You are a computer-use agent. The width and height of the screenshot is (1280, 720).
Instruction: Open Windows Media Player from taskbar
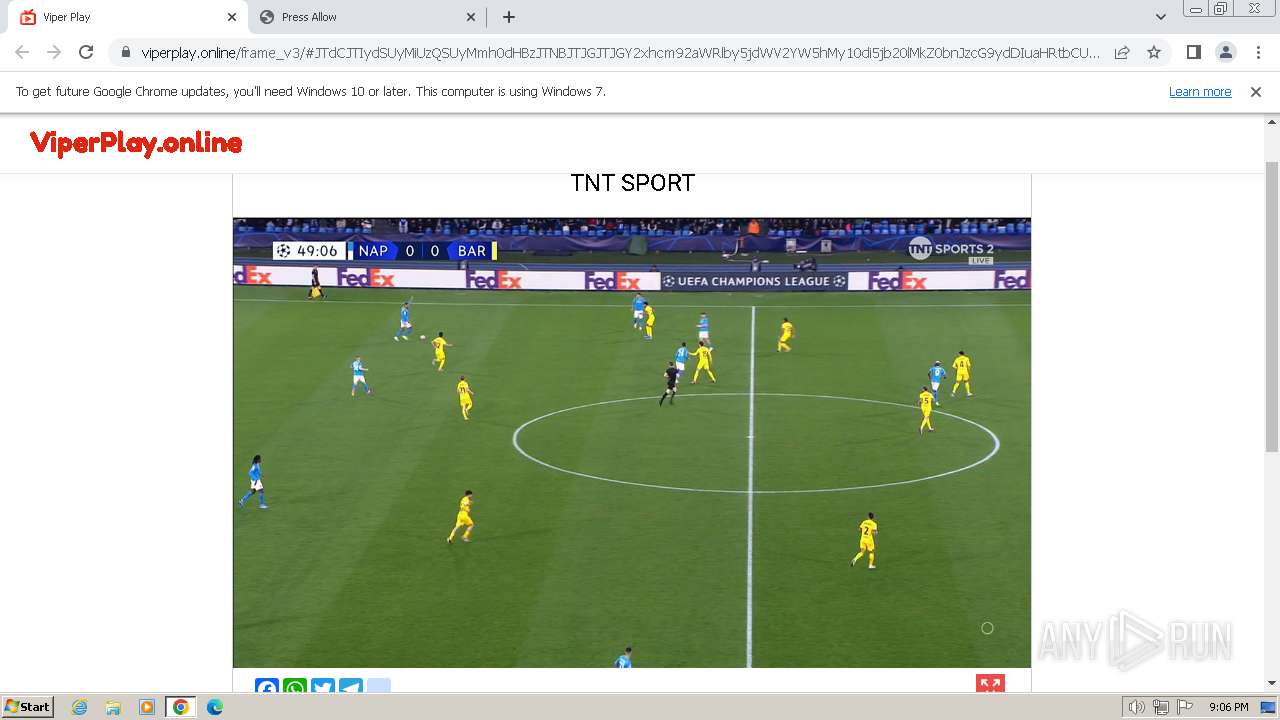147,707
